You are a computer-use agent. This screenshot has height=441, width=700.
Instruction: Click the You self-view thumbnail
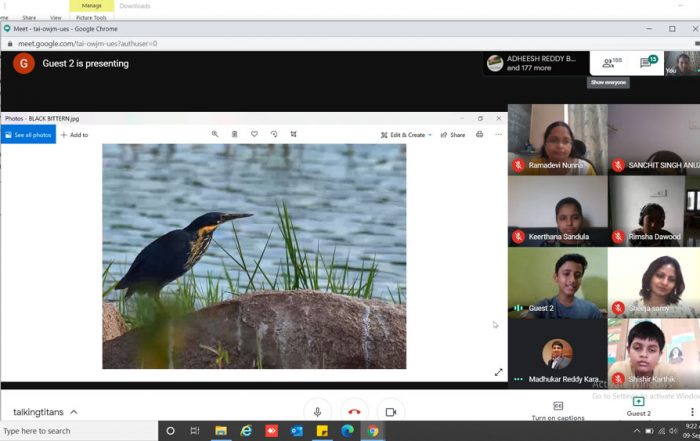pos(682,63)
